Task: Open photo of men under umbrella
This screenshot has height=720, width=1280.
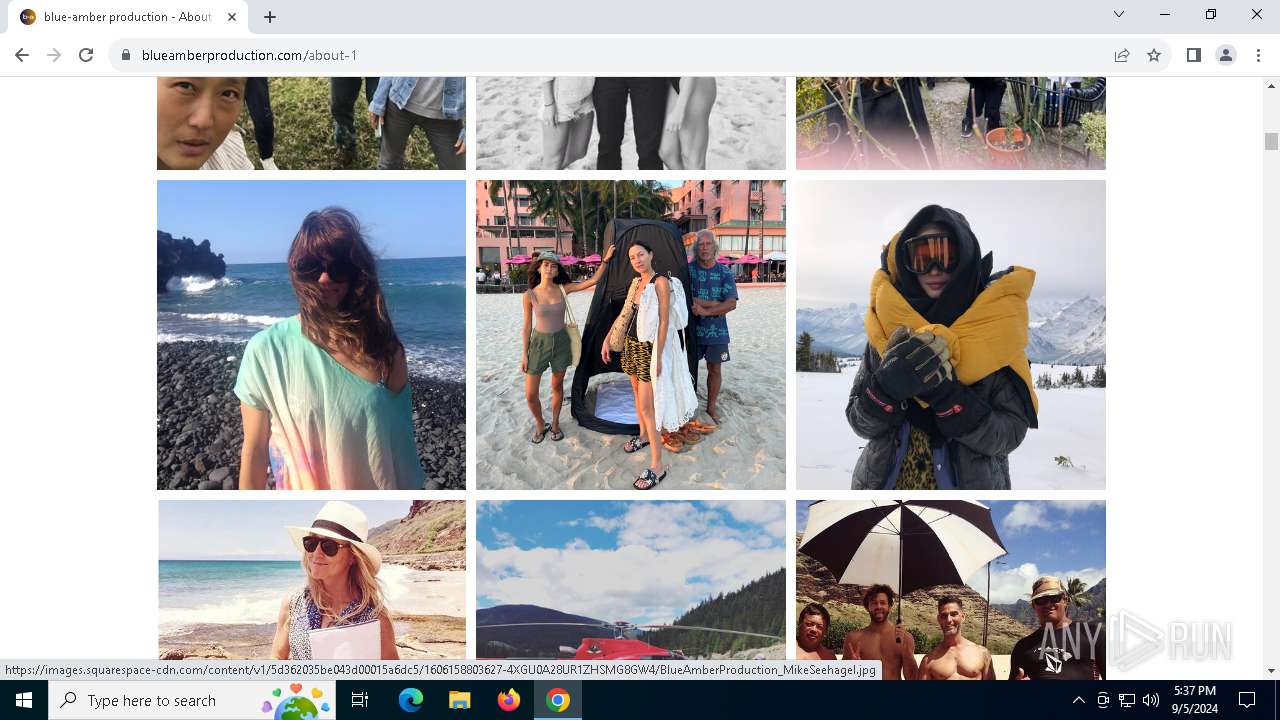Action: pyautogui.click(x=951, y=589)
